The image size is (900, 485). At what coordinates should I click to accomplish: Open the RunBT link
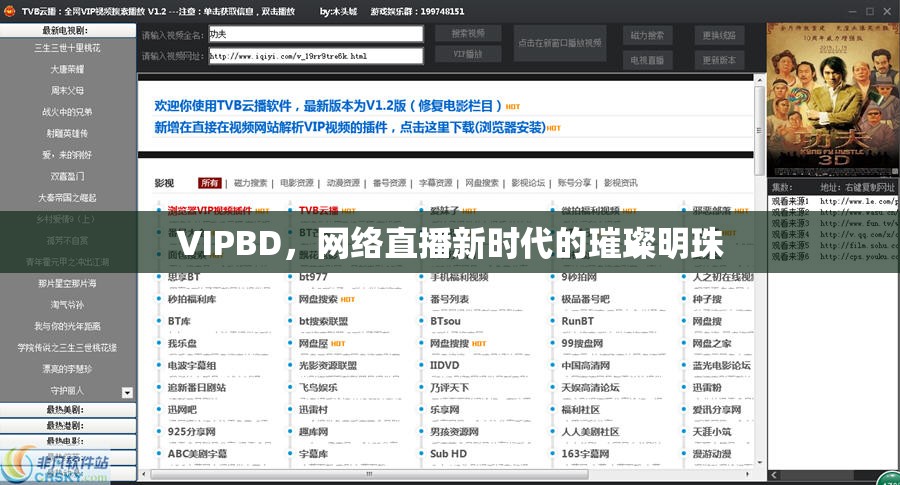577,321
